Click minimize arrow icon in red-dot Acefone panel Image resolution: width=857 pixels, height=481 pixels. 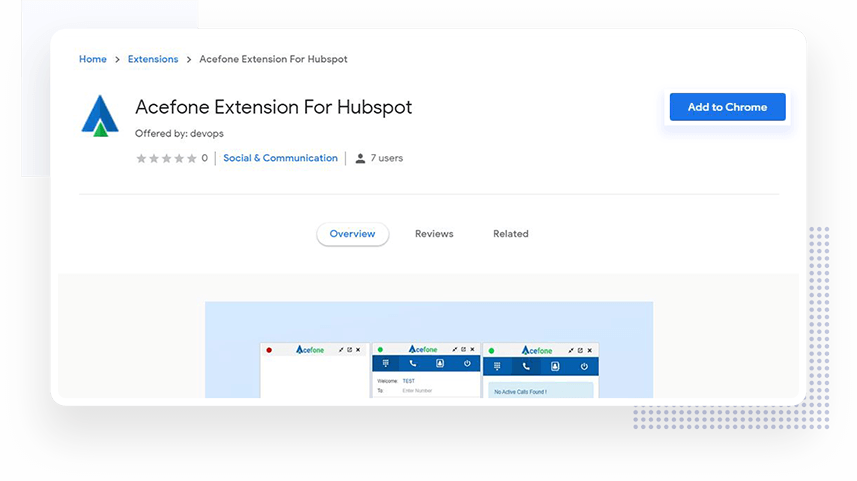[x=341, y=350]
